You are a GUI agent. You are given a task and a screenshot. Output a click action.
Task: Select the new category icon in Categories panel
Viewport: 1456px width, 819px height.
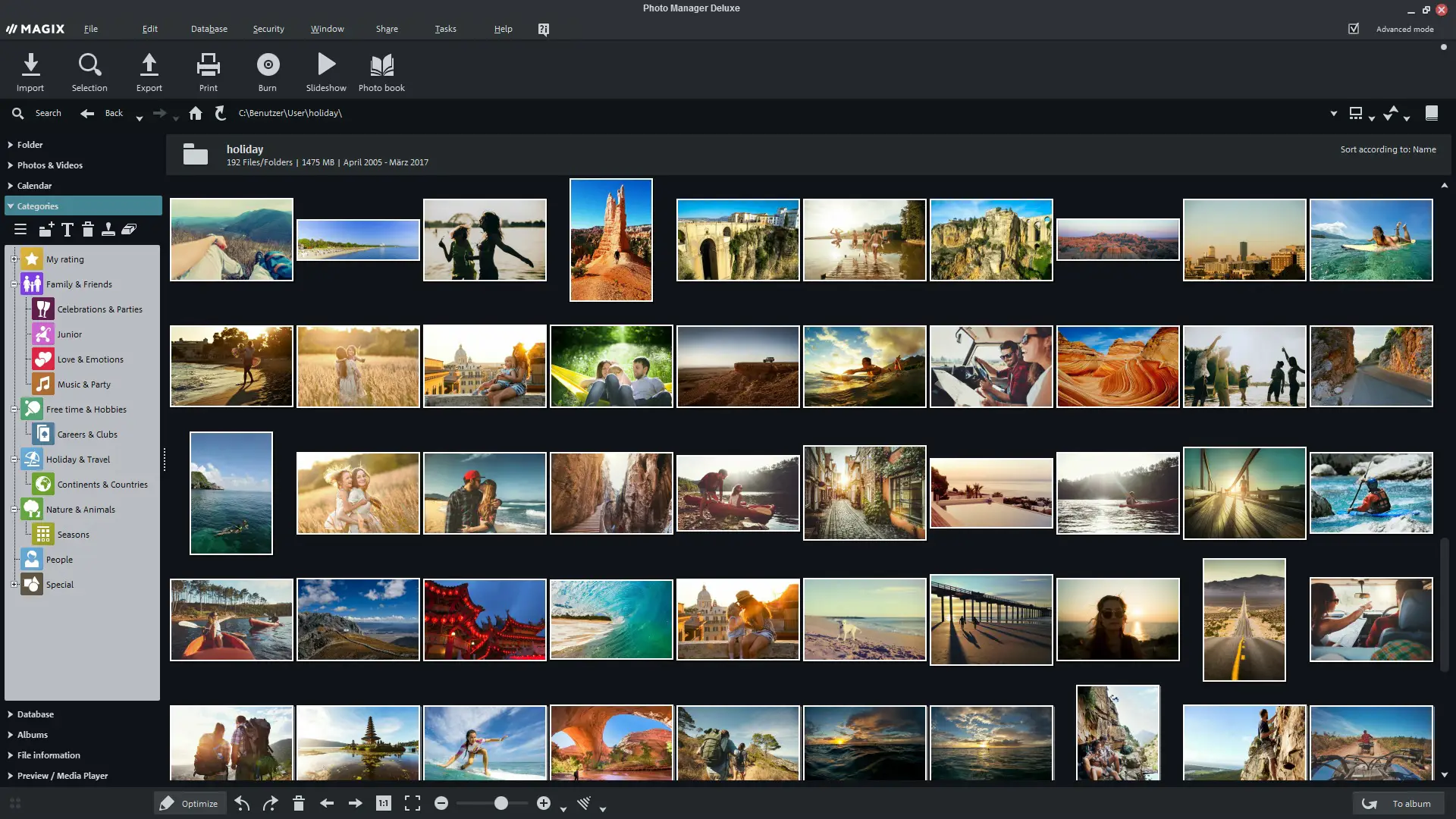45,229
